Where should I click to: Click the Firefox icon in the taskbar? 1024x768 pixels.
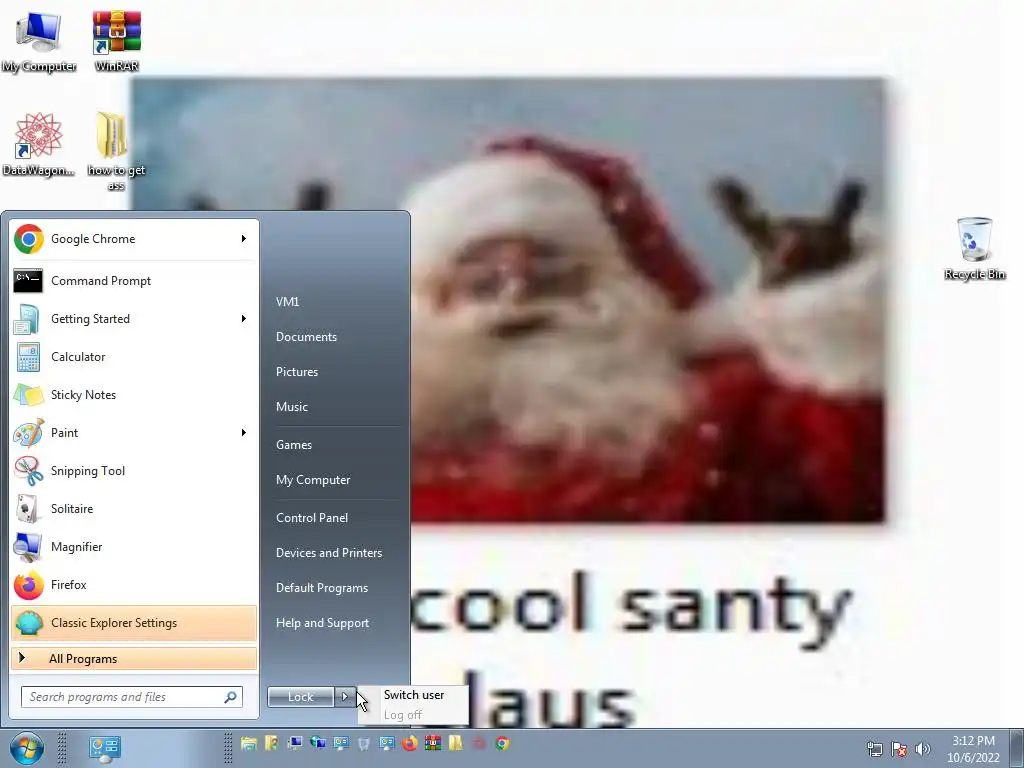(409, 743)
